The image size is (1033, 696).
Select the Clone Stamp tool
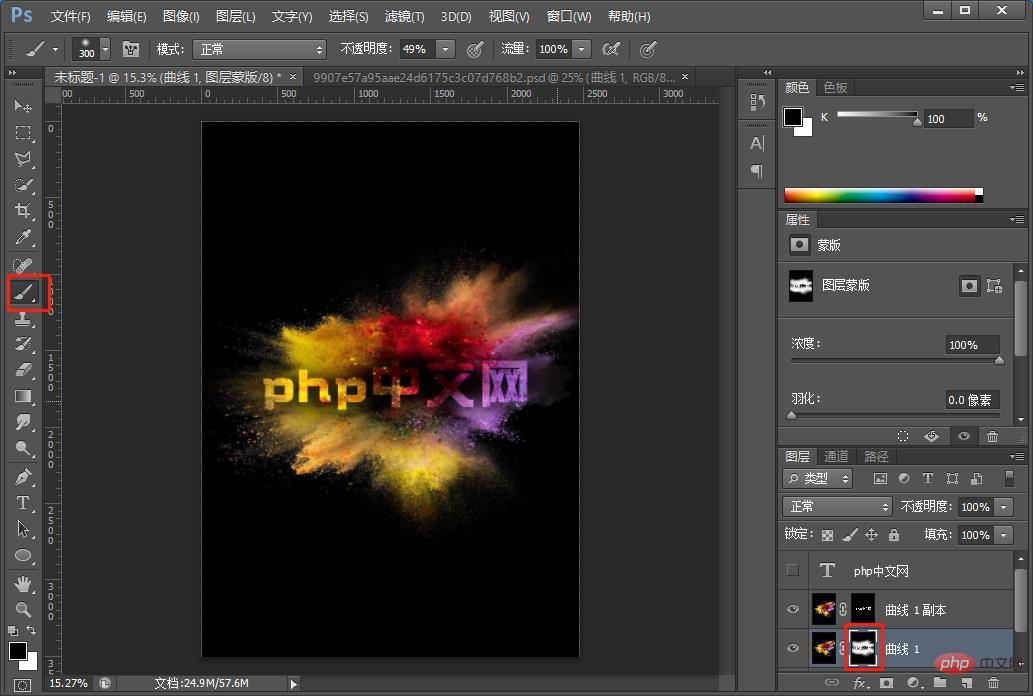click(x=23, y=318)
